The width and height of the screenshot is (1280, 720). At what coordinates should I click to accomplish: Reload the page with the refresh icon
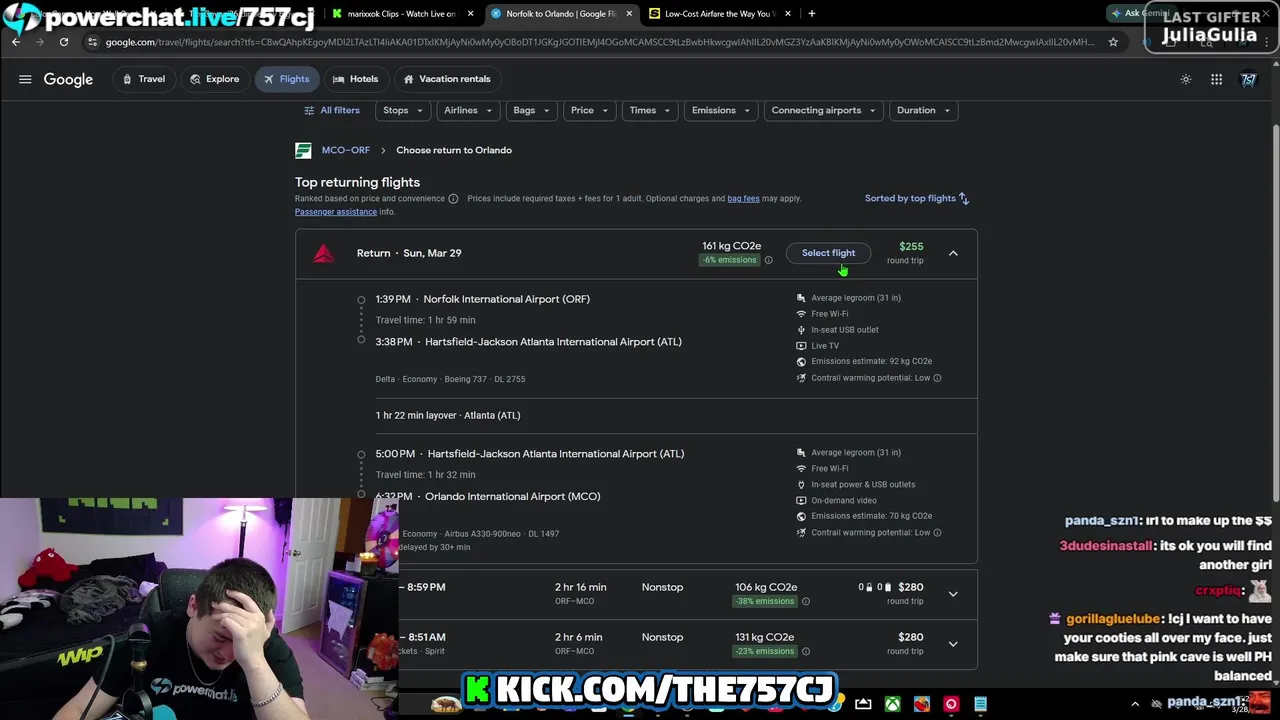64,42
